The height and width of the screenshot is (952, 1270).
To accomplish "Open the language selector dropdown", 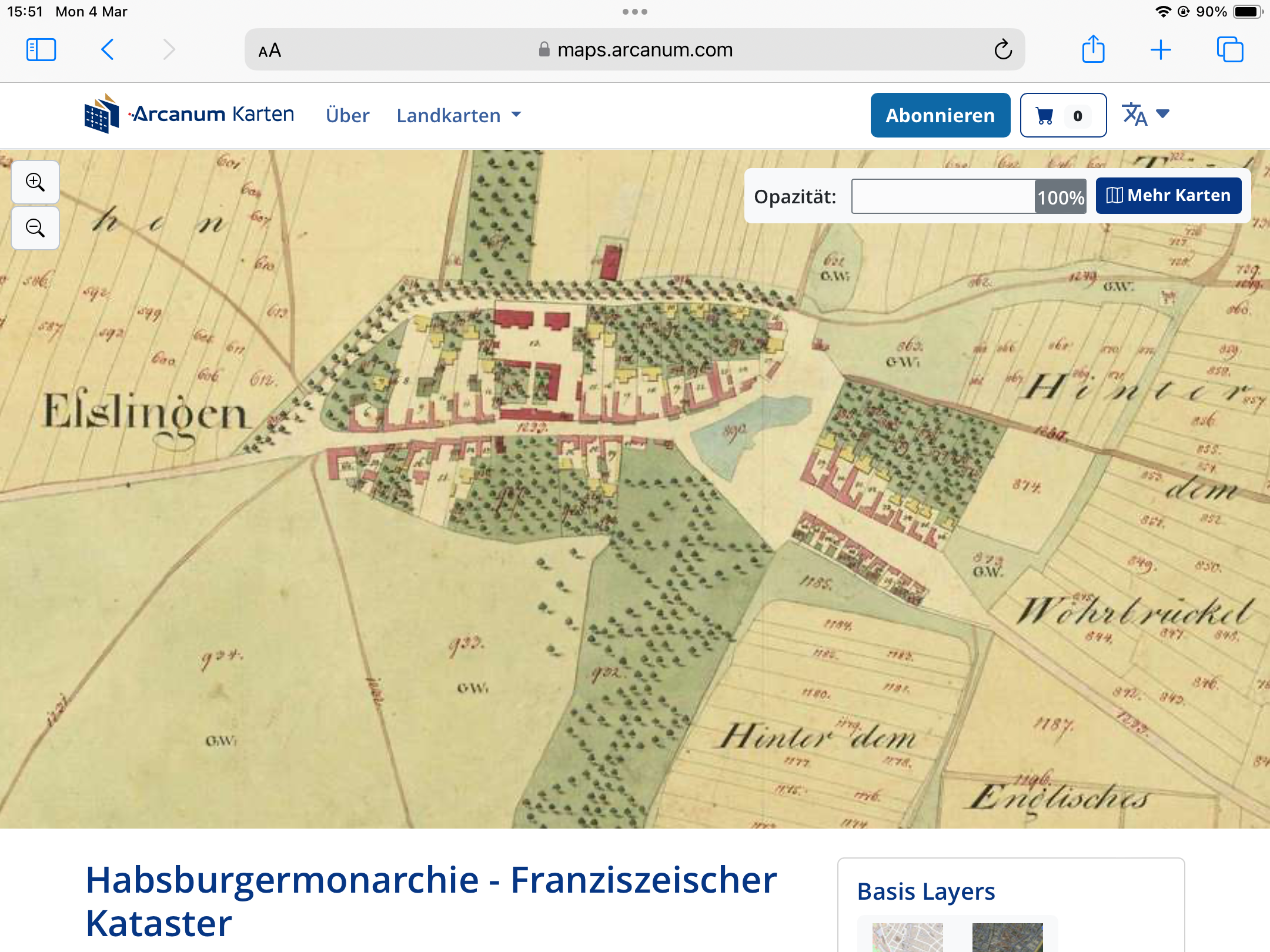I will 1145,115.
